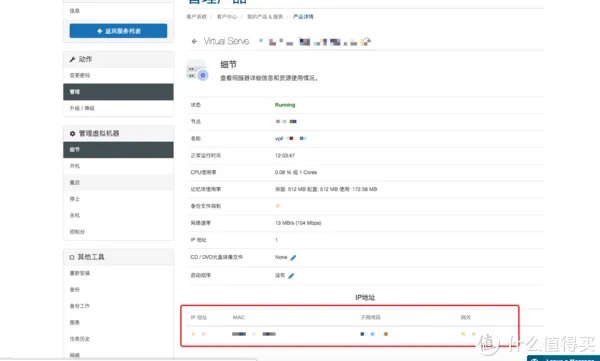Click the CPU使用率 row label

(204, 172)
